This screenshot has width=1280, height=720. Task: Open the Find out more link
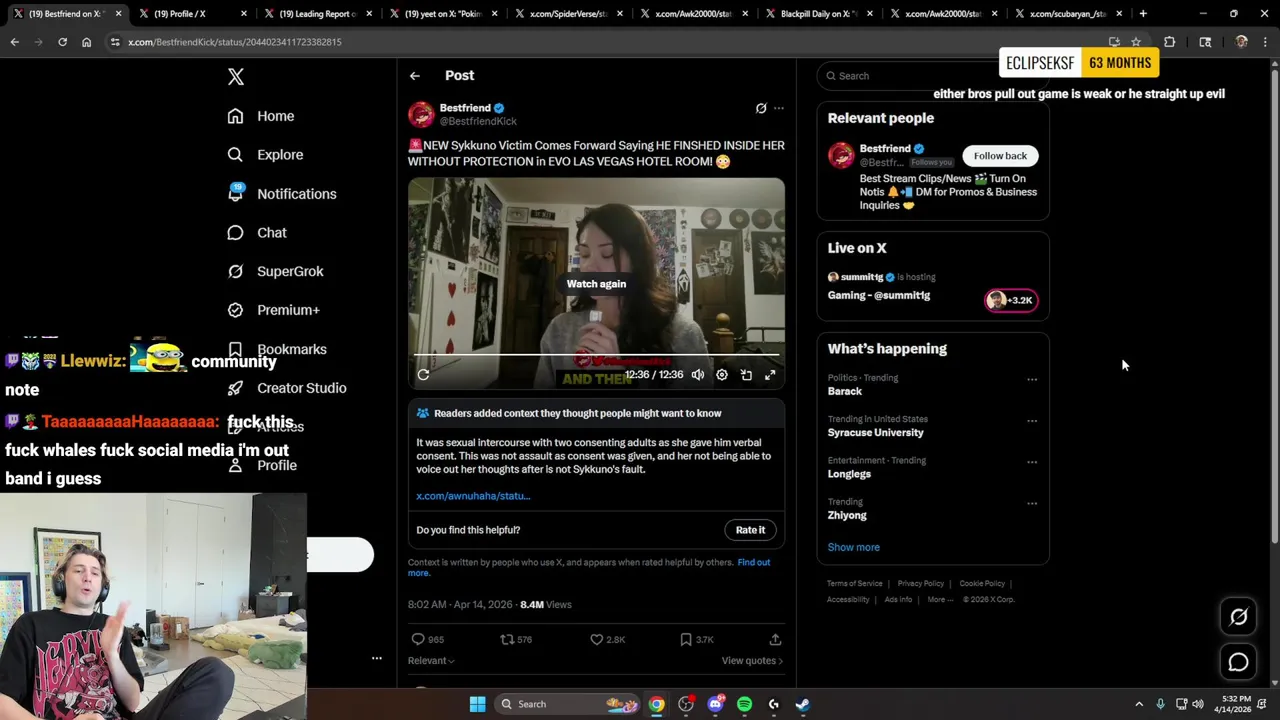(753, 563)
